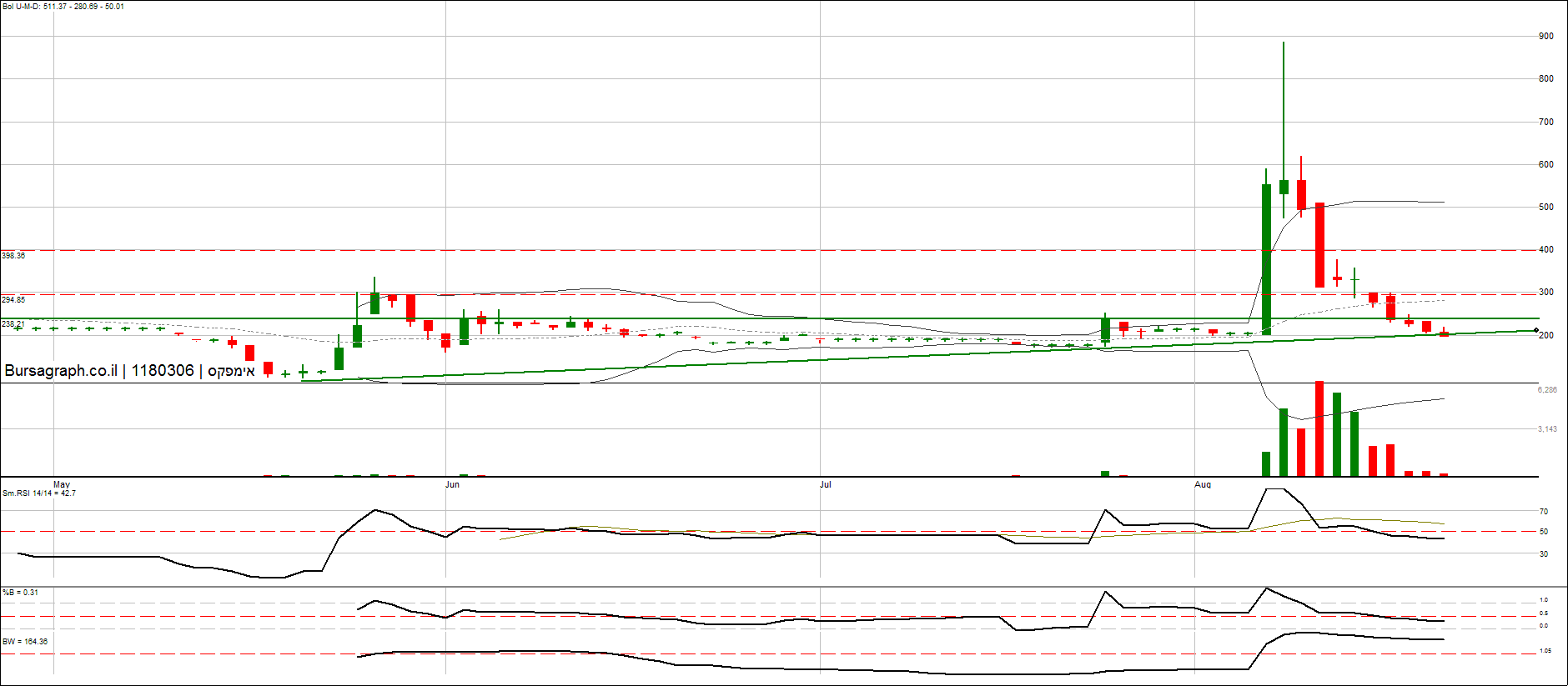Click the 238.21 support level label

point(13,324)
